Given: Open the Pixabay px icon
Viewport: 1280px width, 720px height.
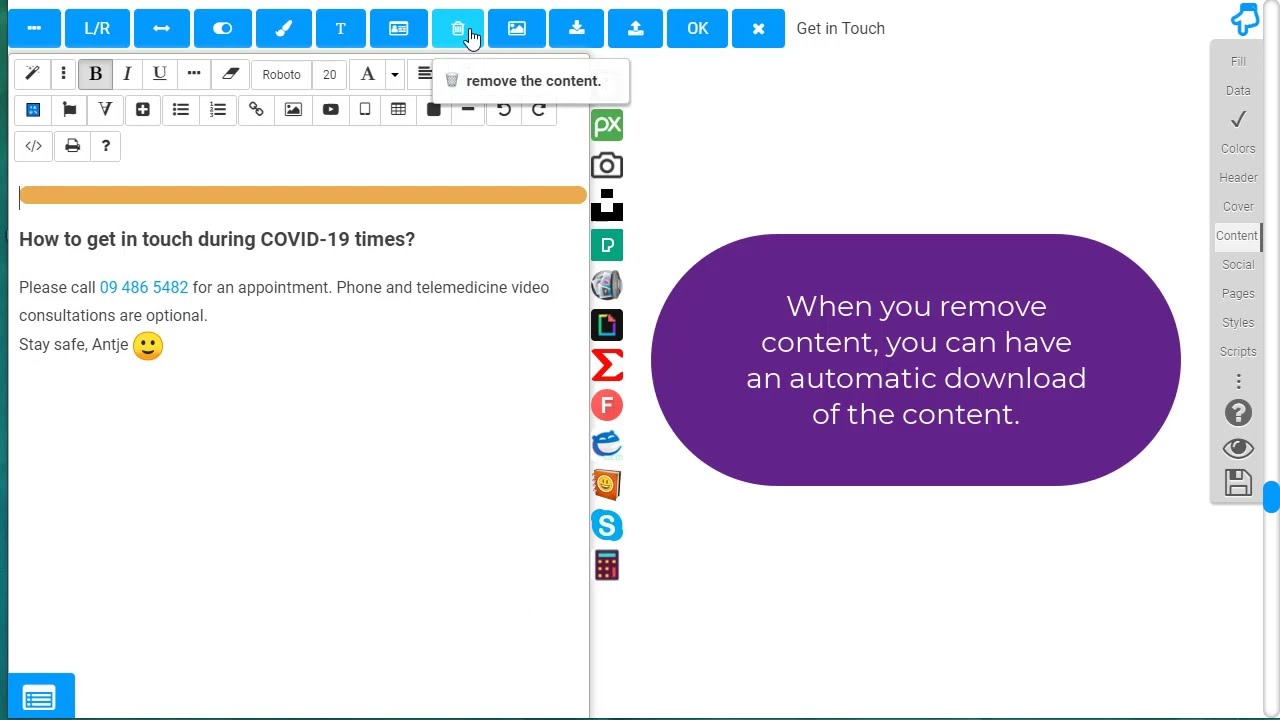Looking at the screenshot, I should (x=607, y=126).
